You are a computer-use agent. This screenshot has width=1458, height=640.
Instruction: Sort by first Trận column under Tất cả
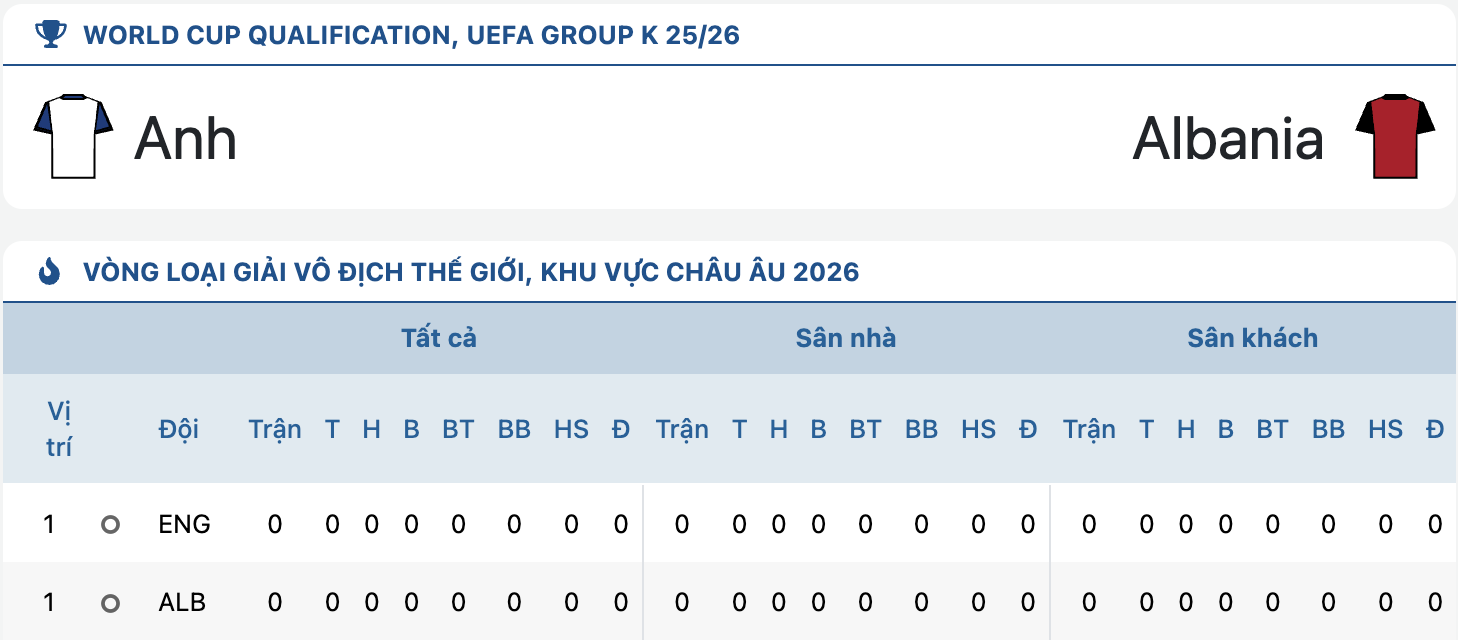click(275, 429)
